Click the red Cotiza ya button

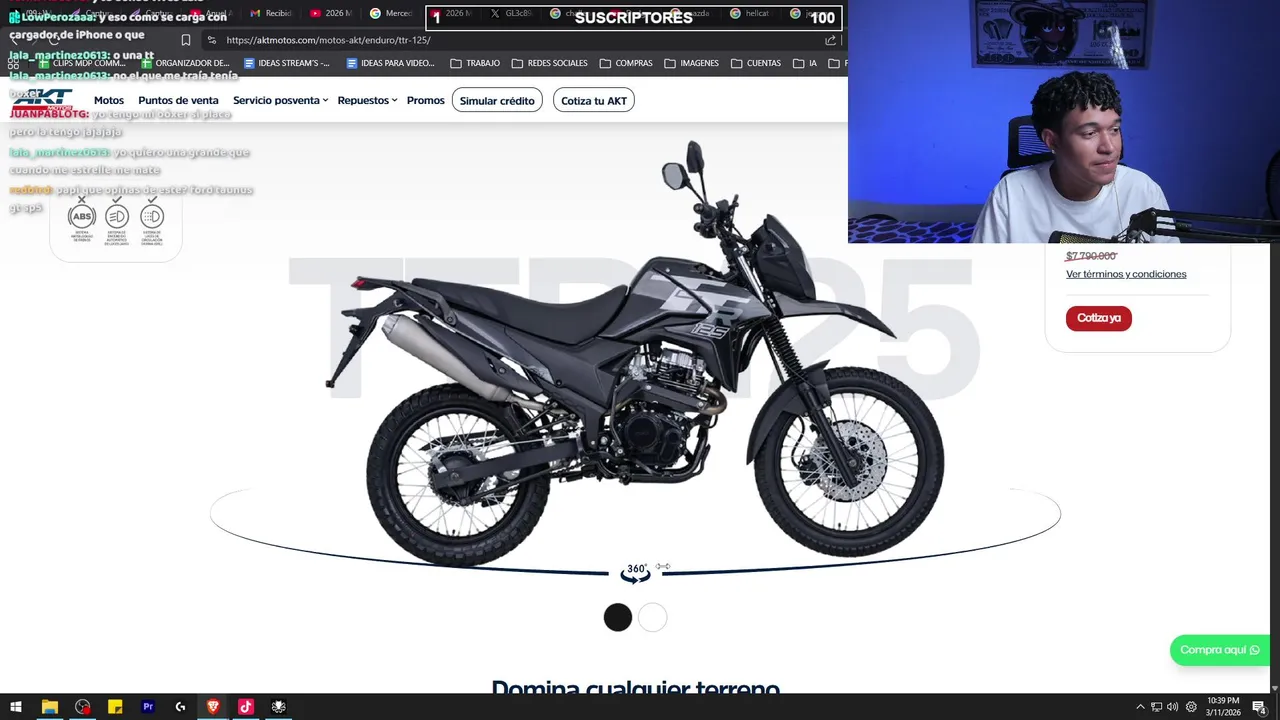tap(1098, 318)
